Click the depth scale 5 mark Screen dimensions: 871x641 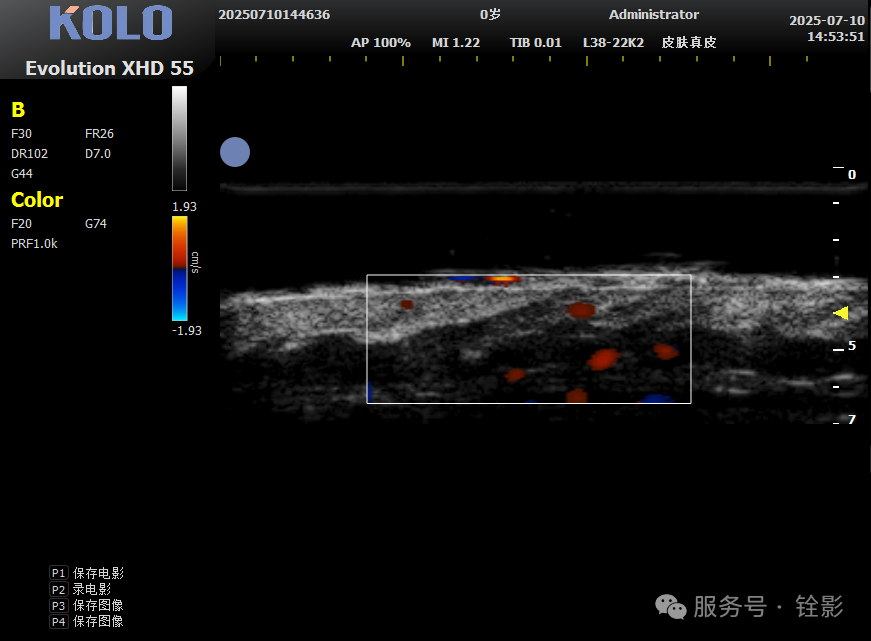tap(852, 346)
